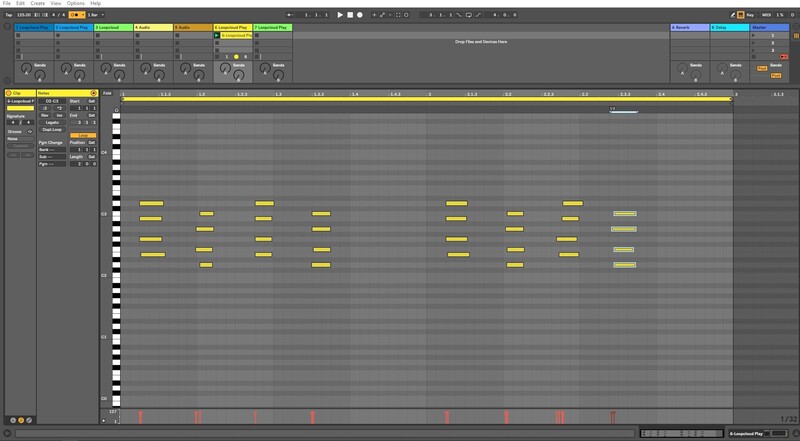Click track 1 Send A knob
The image size is (800, 441).
click(x=26, y=68)
